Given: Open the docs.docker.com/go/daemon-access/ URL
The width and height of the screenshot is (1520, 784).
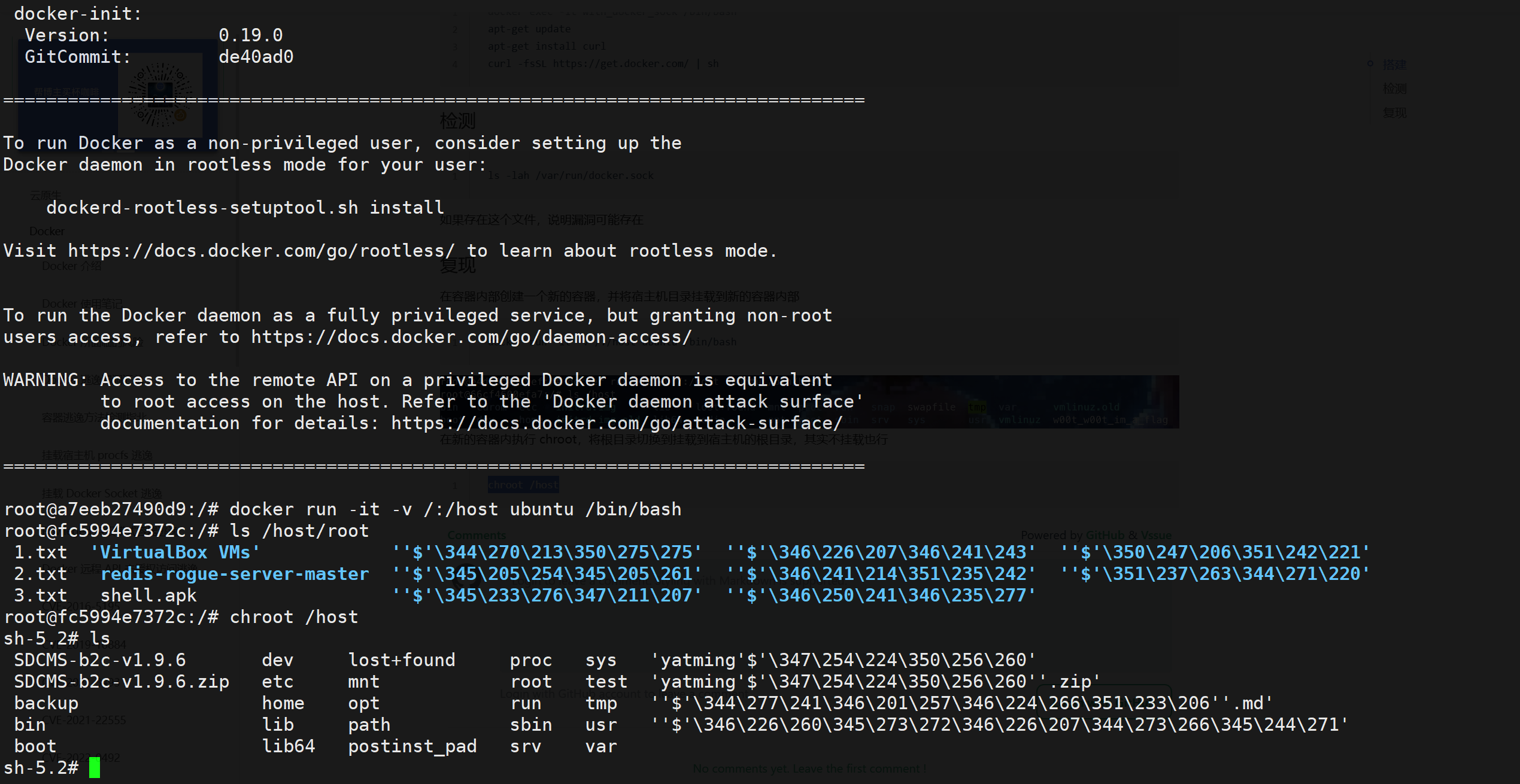Looking at the screenshot, I should (471, 337).
